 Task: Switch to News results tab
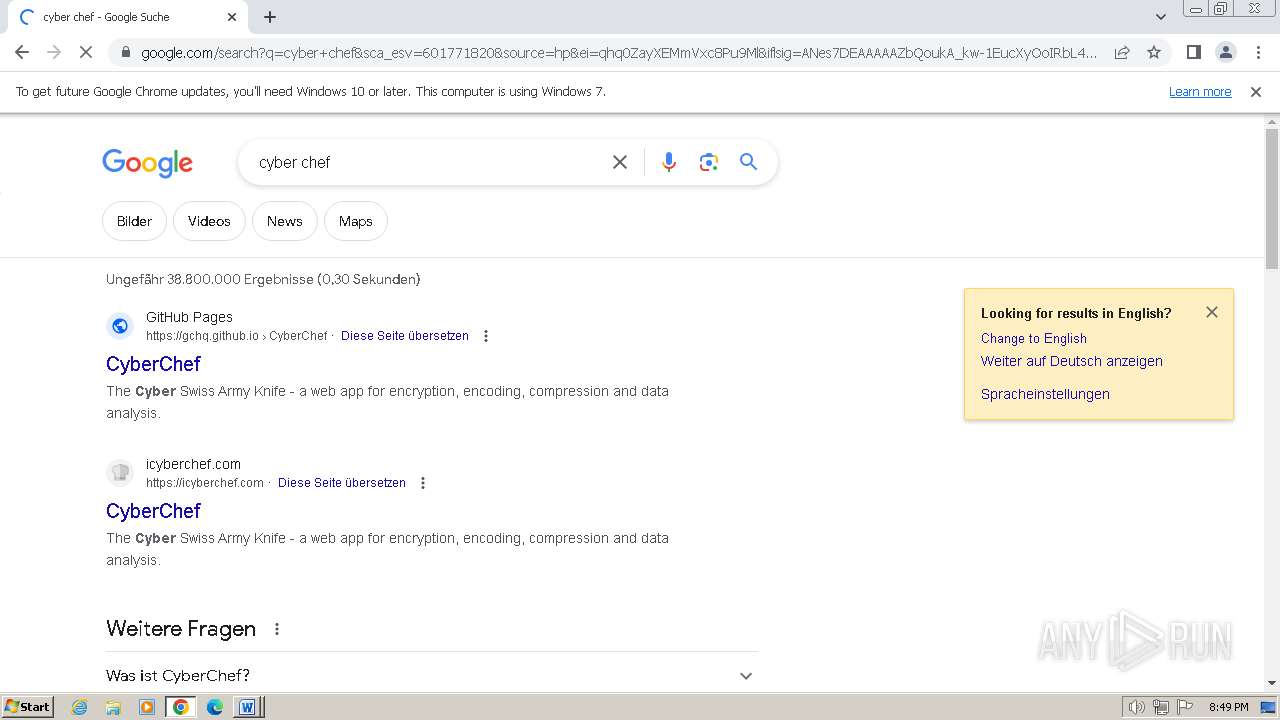pyautogui.click(x=284, y=221)
